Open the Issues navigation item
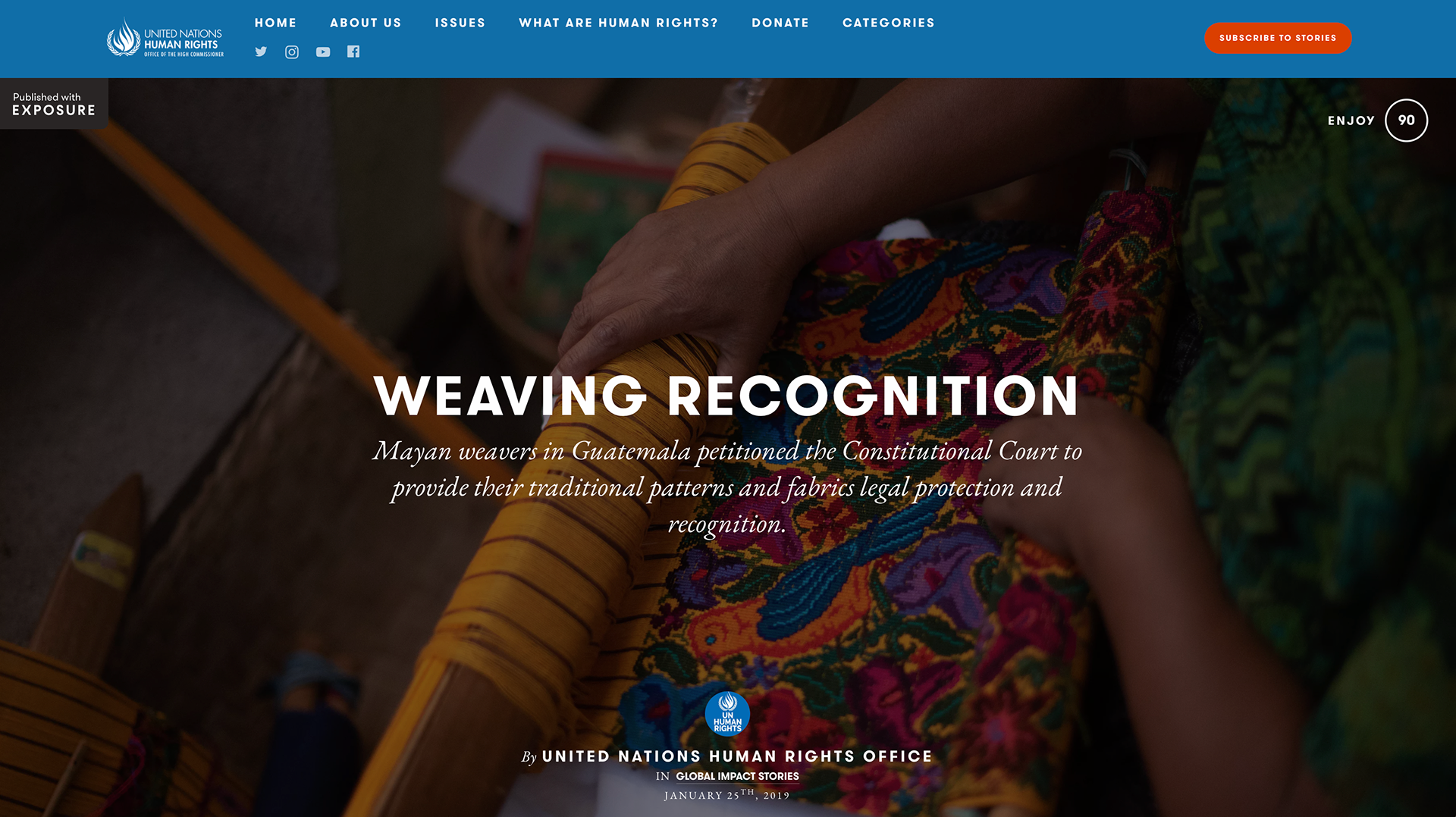 click(460, 23)
